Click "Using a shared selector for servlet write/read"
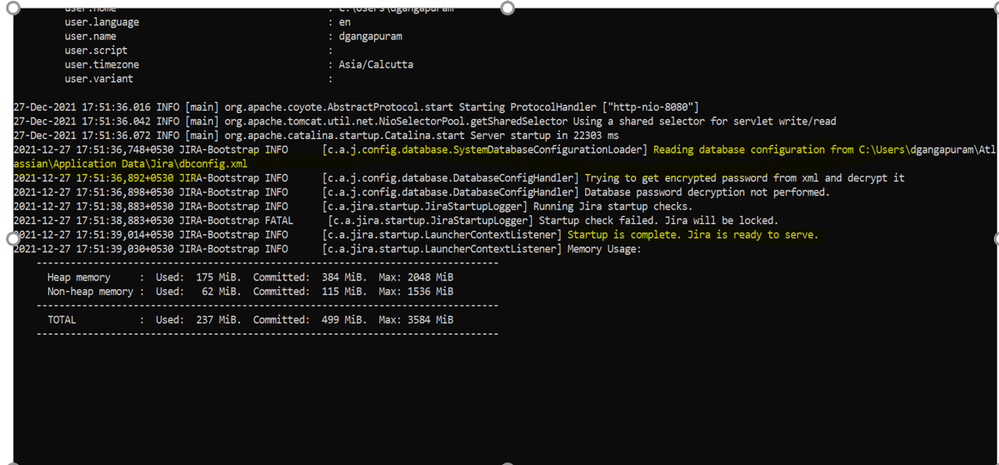Image resolution: width=999 pixels, height=465 pixels. (x=705, y=121)
